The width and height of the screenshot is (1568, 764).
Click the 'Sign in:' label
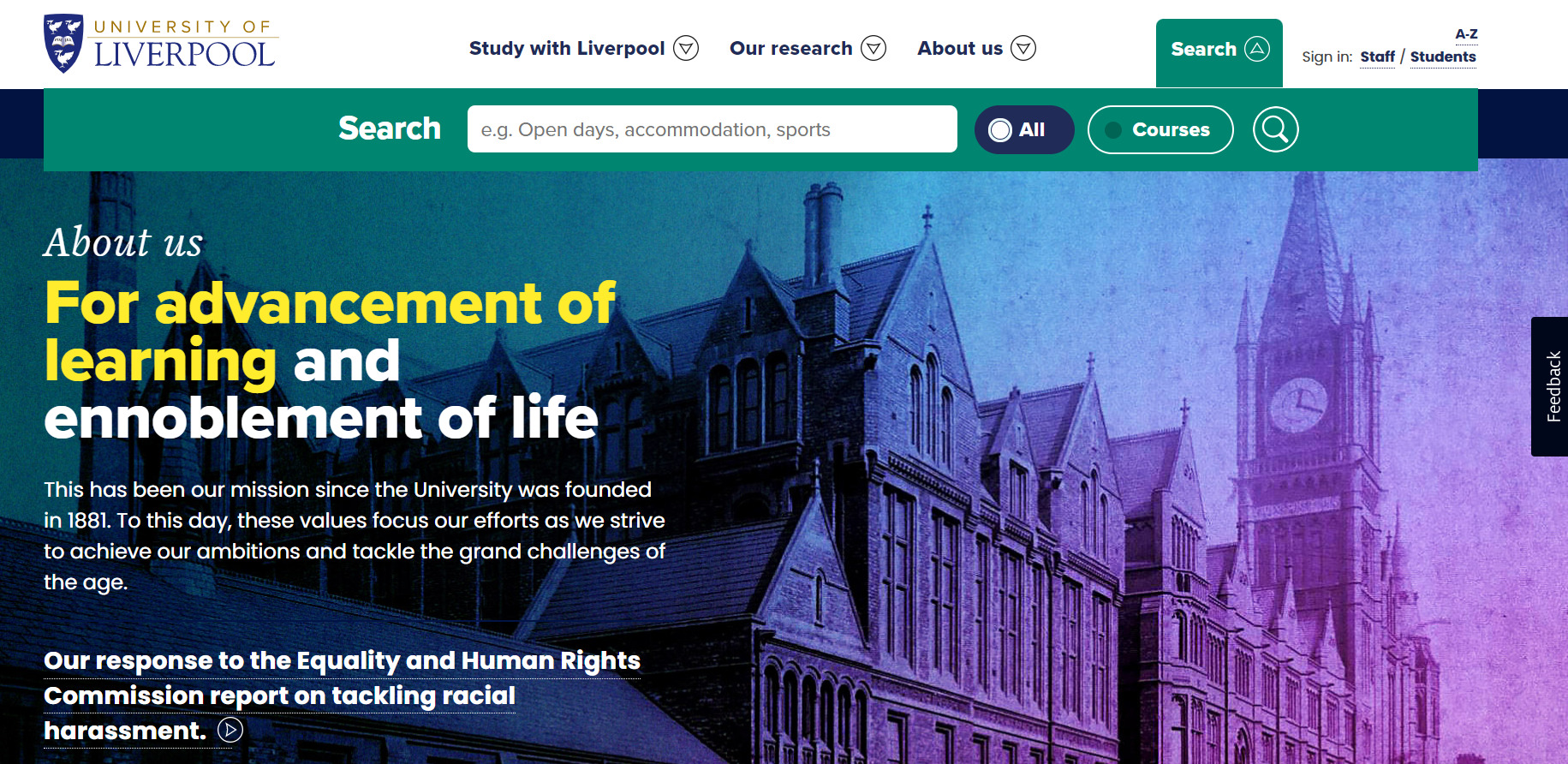[x=1327, y=57]
